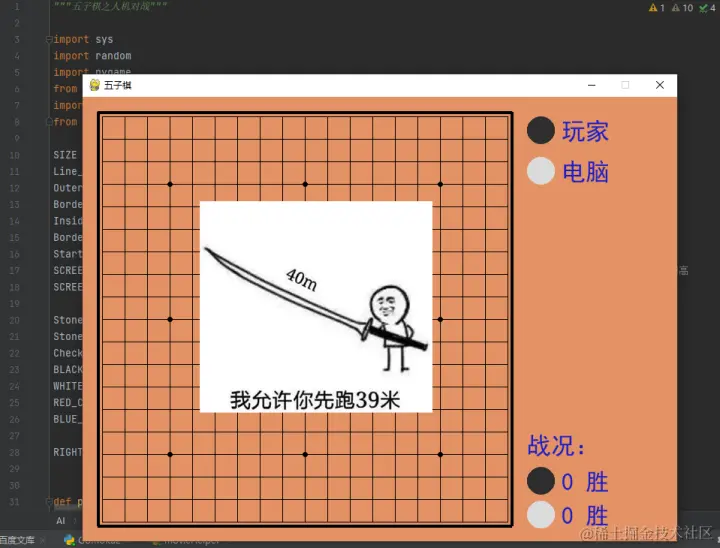Click the sword meme image on the board
The height and width of the screenshot is (548, 720).
[x=316, y=307]
